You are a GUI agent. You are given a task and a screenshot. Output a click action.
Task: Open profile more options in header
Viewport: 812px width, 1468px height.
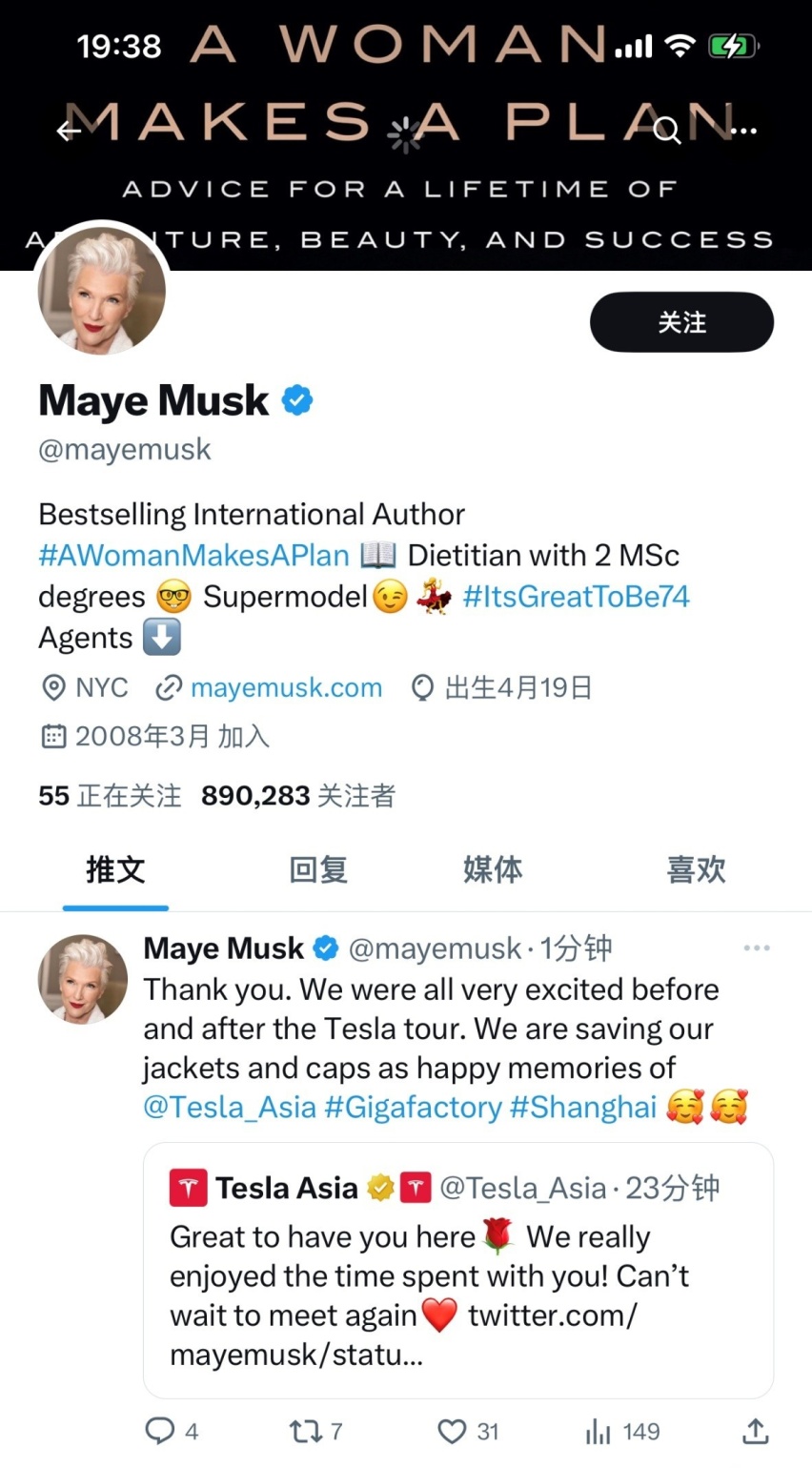742,131
